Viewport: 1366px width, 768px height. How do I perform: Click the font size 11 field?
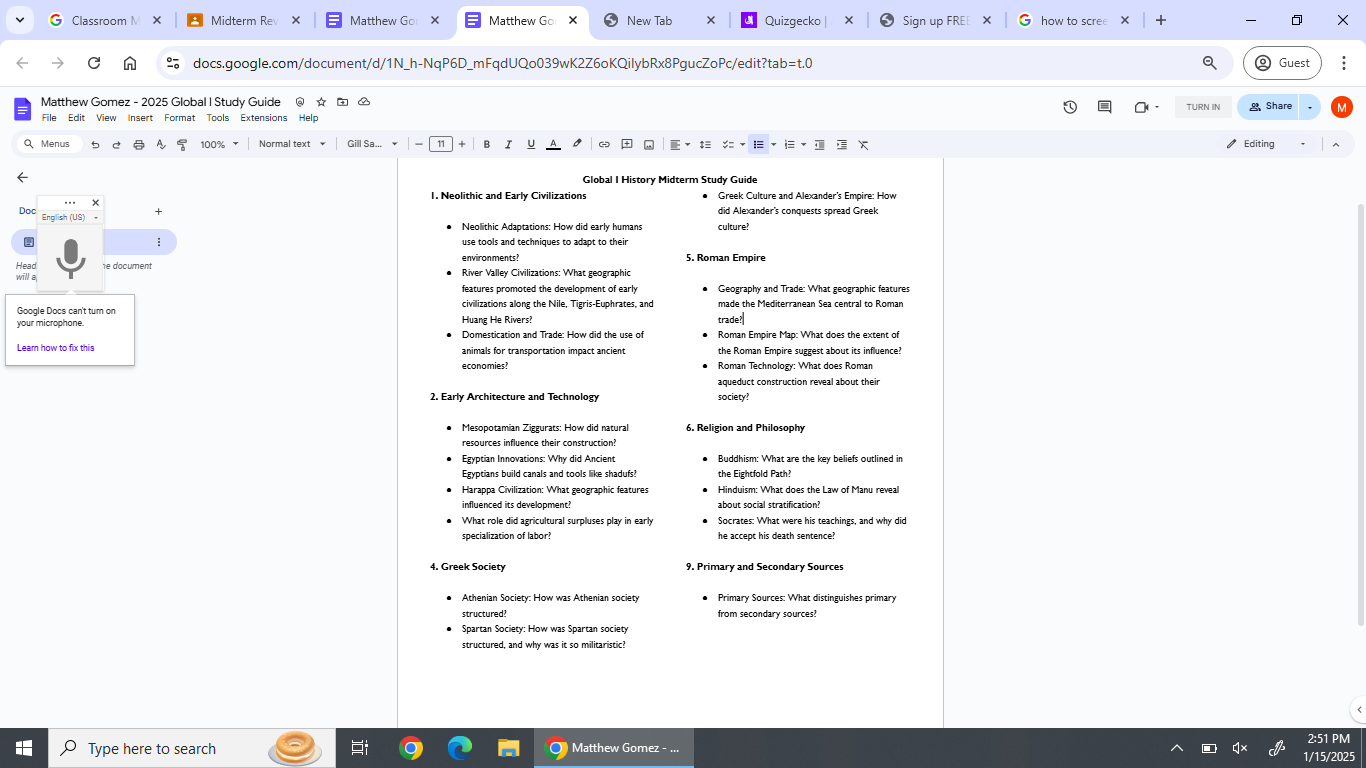tap(441, 144)
